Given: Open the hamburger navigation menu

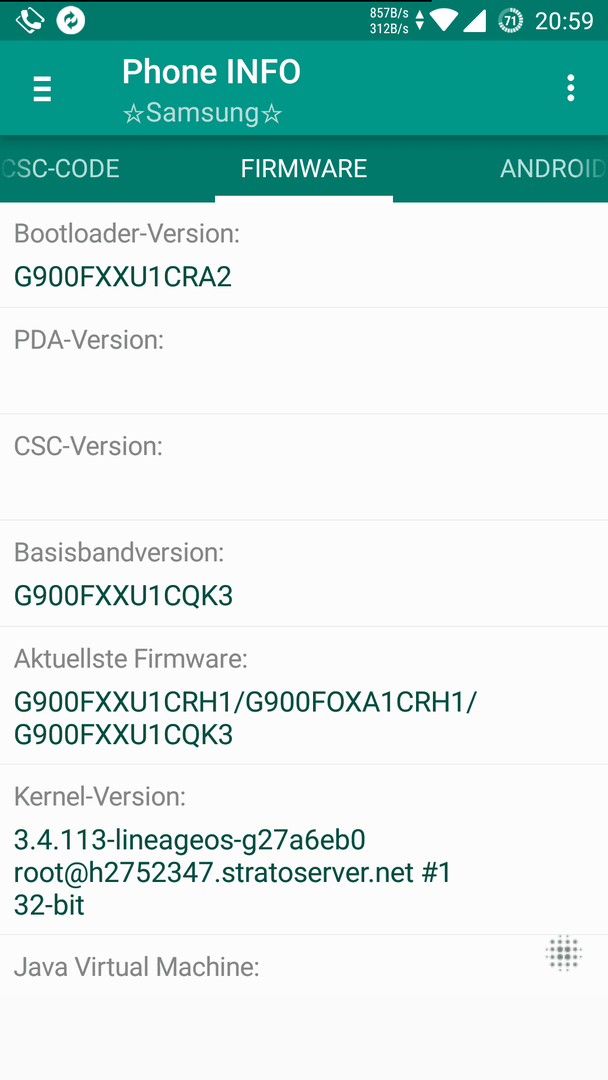Looking at the screenshot, I should click(x=42, y=89).
